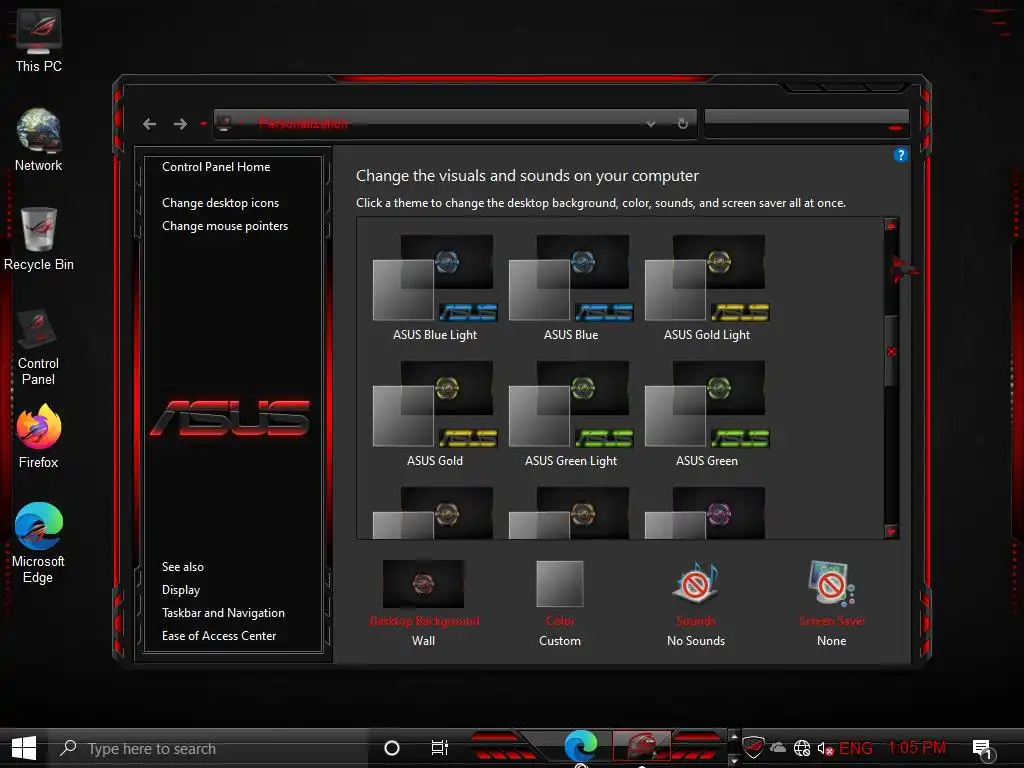Open Sounds settings (No Sounds)
1024x768 pixels.
696,603
